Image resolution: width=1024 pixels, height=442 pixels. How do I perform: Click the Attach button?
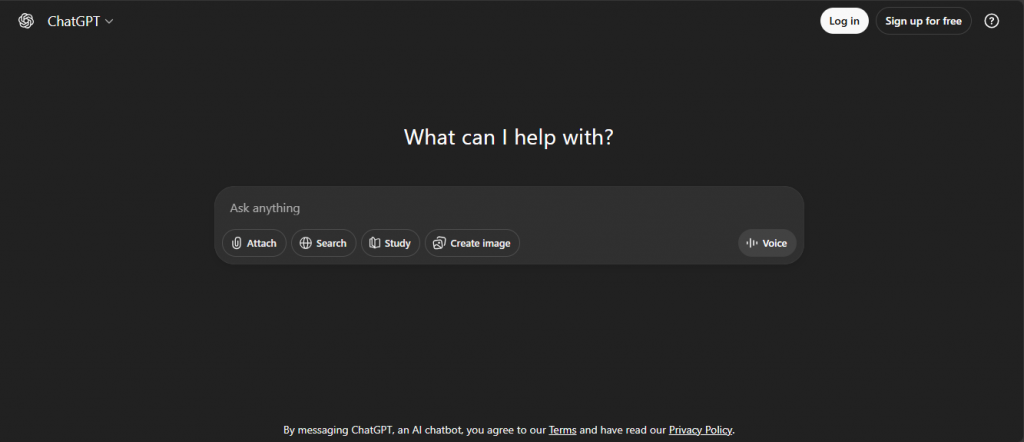click(254, 243)
